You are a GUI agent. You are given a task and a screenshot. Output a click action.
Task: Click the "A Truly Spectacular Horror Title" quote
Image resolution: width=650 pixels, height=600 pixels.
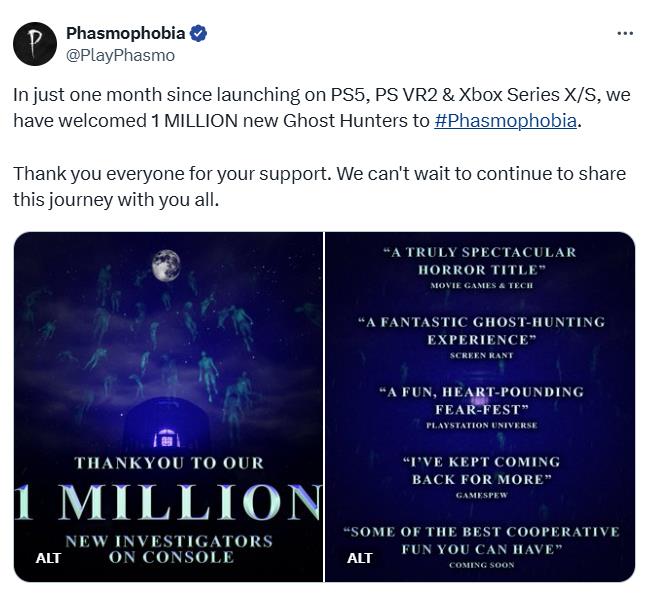[x=480, y=261]
